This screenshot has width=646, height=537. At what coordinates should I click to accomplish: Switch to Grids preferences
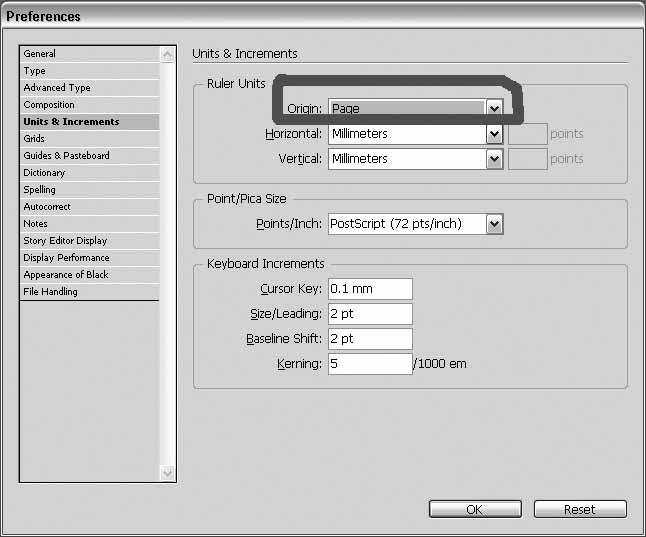89,138
